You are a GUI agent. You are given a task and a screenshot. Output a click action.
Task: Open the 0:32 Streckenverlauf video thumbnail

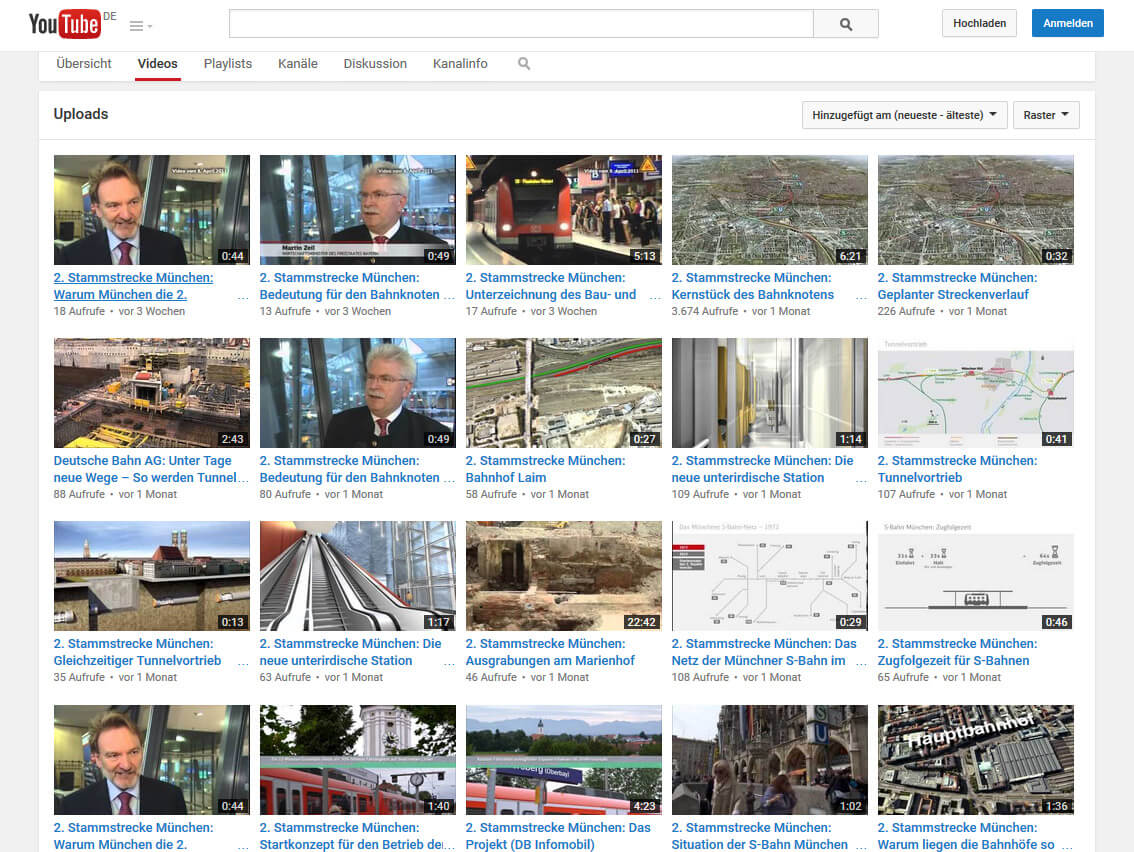(x=976, y=210)
